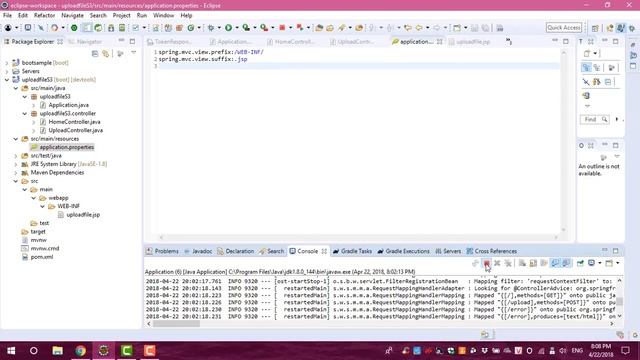This screenshot has width=640, height=360.
Task: Click the Windows Start button
Action: [11, 351]
